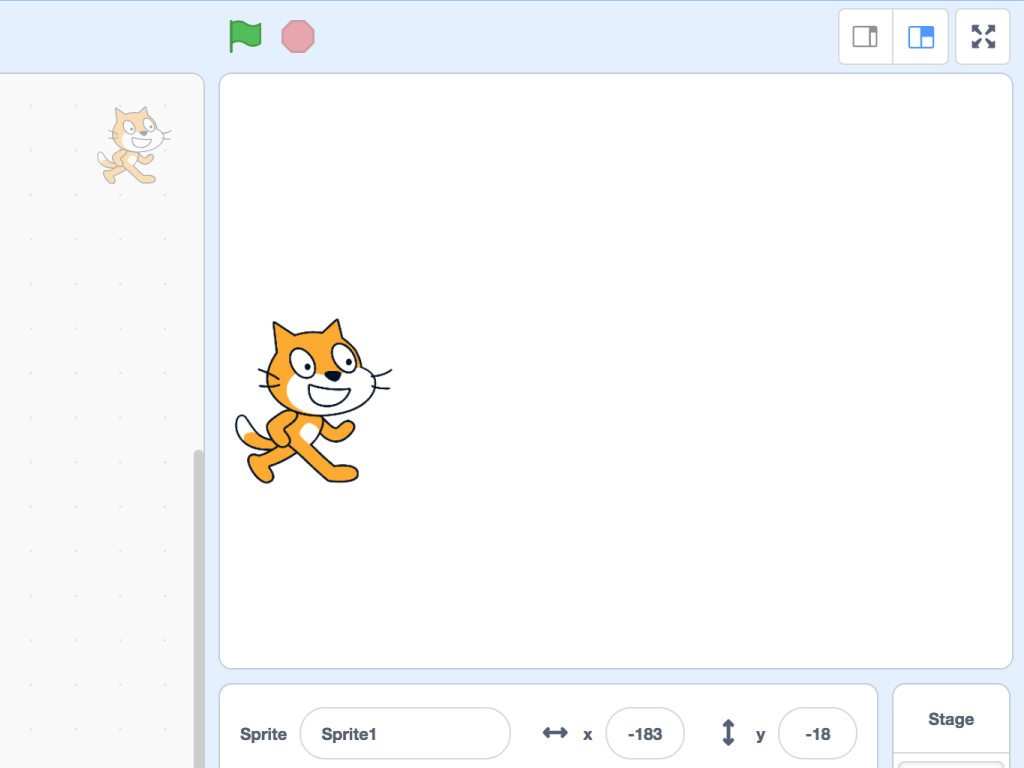This screenshot has height=768, width=1024.
Task: Click the faded cat watermark in workspace
Action: click(135, 146)
